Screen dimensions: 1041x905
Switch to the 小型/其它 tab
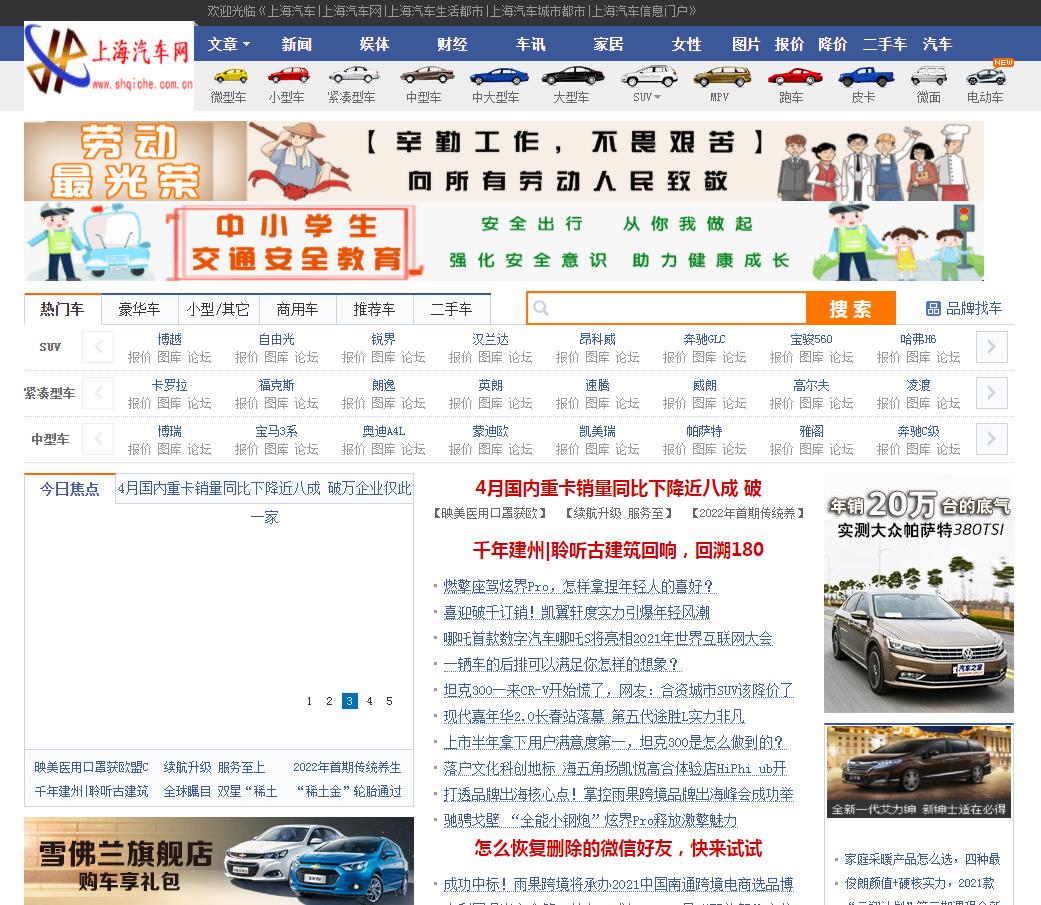coord(218,309)
